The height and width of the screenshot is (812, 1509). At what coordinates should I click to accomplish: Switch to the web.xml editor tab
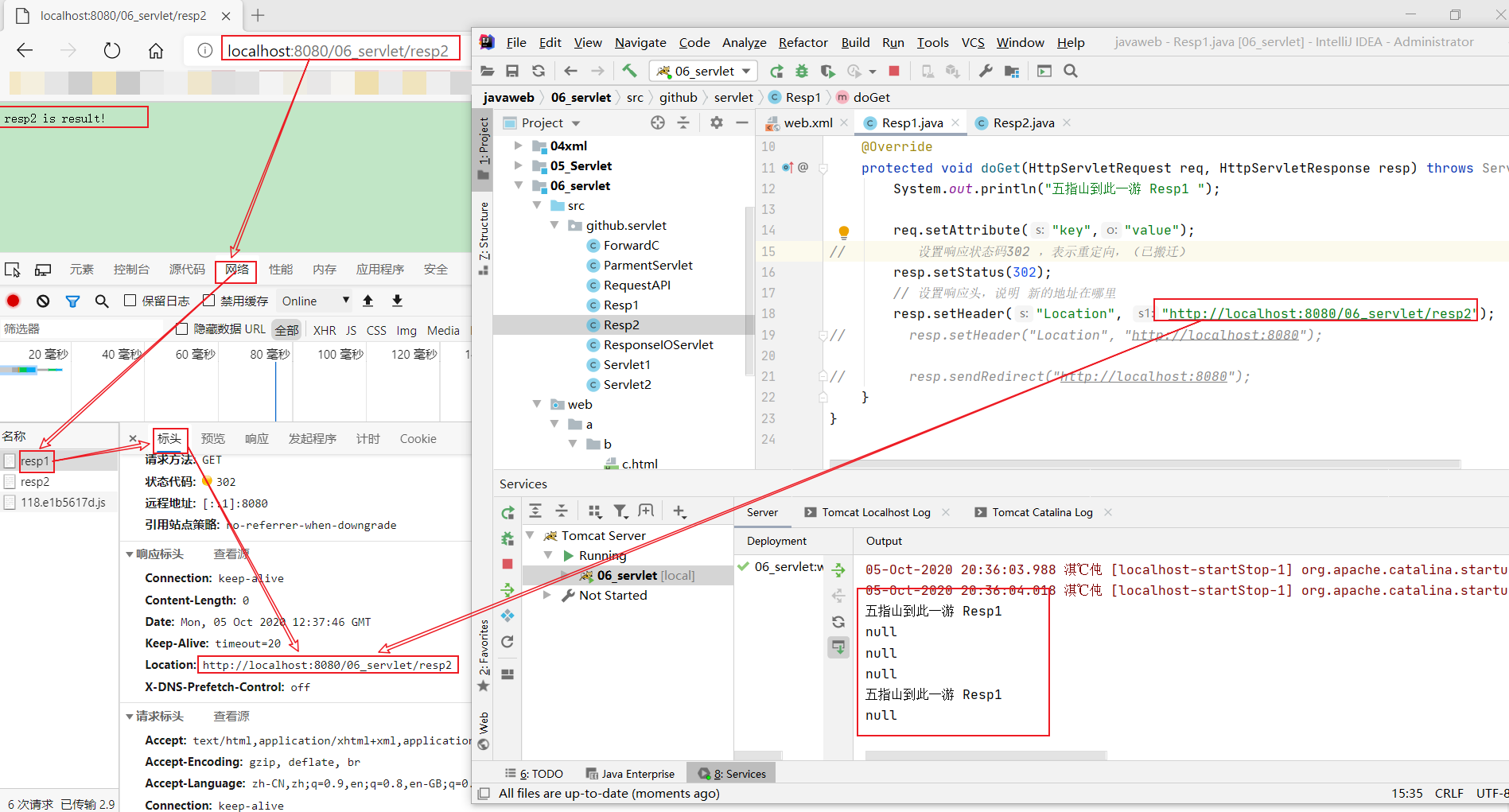coord(807,122)
